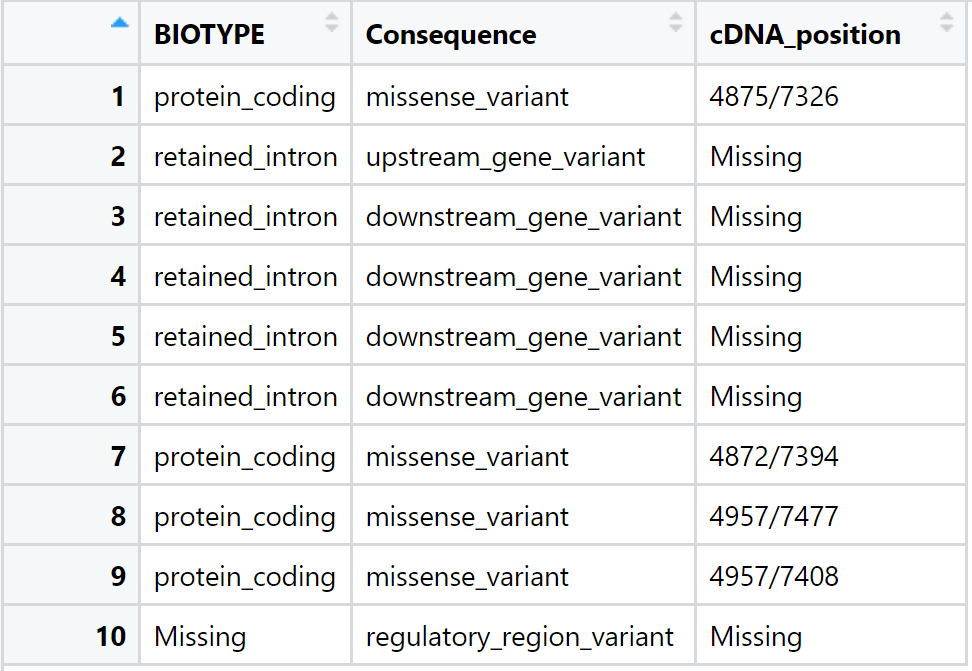Image resolution: width=972 pixels, height=671 pixels.
Task: Select cell 4957/7477 in row 8
Action: pos(831,516)
